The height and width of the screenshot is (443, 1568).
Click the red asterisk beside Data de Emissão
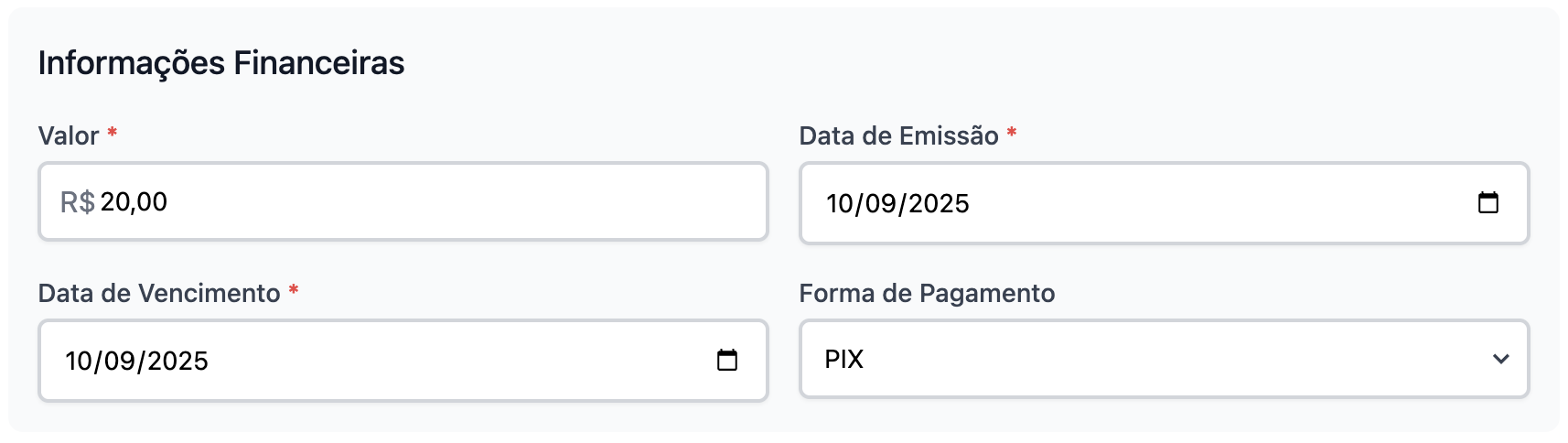coord(1012,134)
